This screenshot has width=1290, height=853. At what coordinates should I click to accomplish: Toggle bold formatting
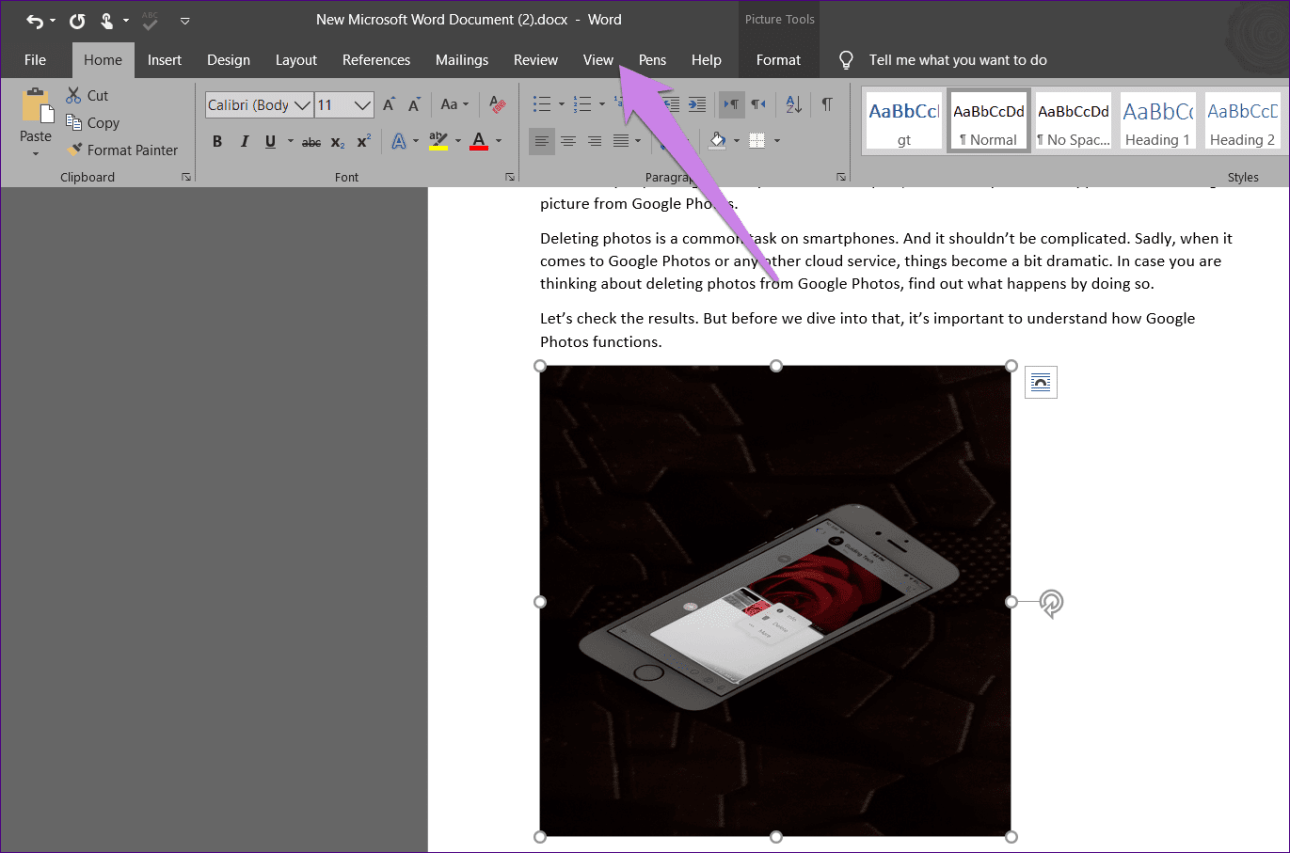(217, 142)
